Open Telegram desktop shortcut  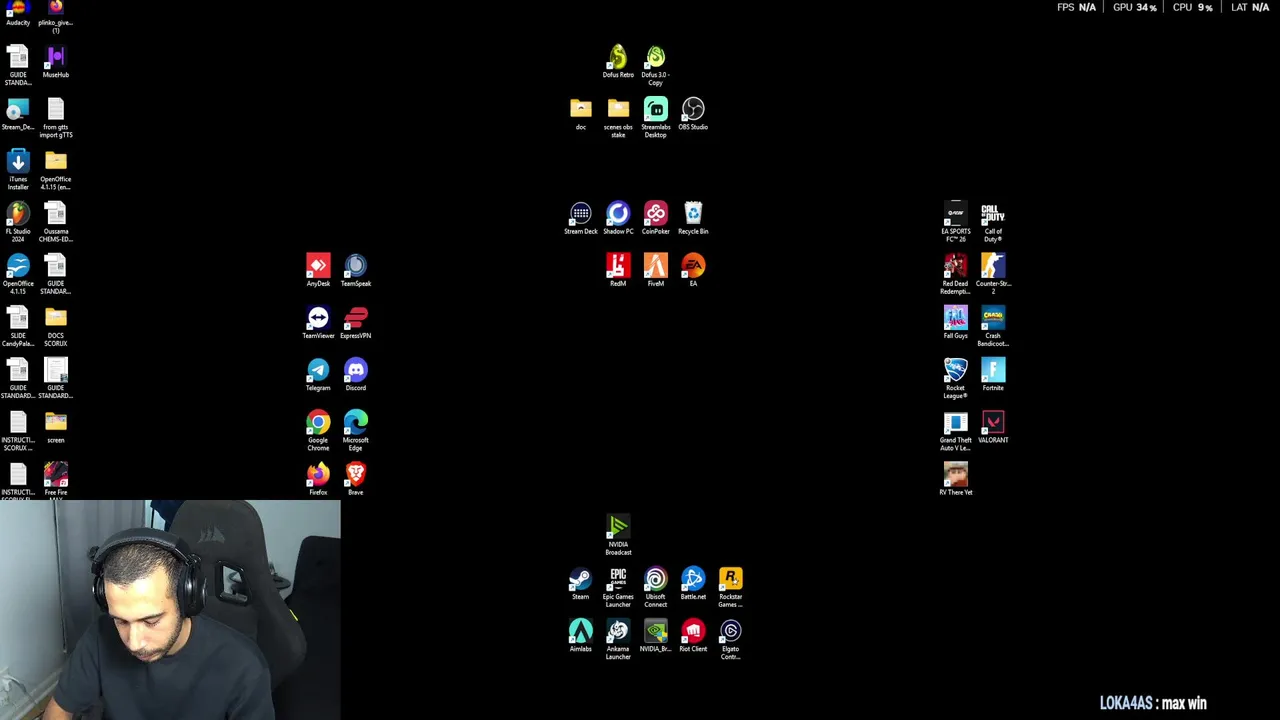[318, 374]
